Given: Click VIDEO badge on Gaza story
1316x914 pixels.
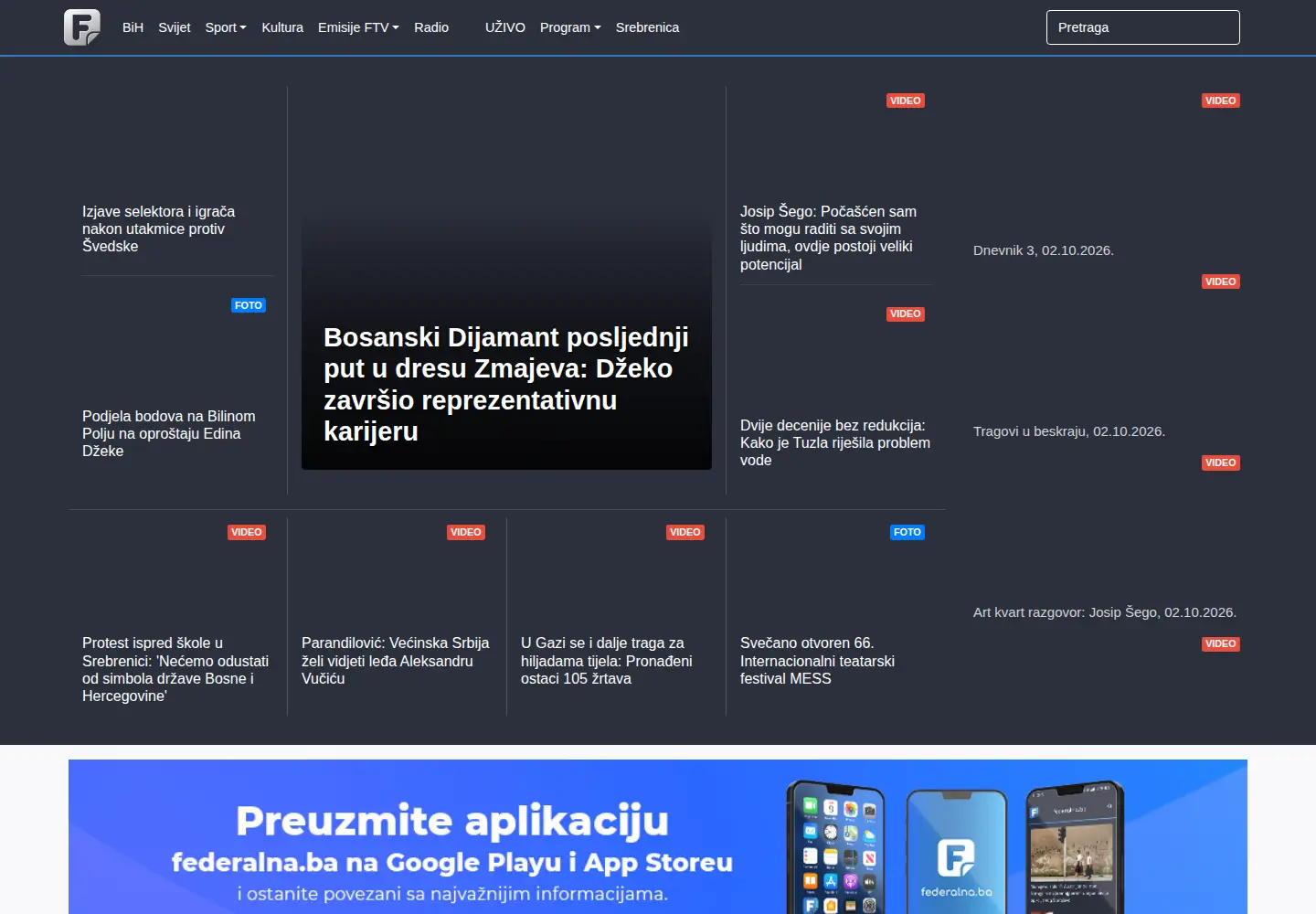Looking at the screenshot, I should [685, 532].
